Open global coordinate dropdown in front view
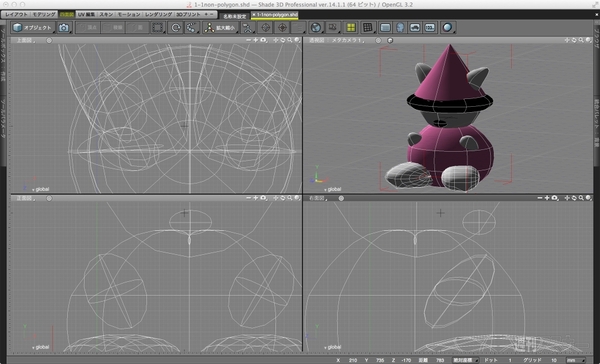This screenshot has height=364, width=600. point(40,348)
